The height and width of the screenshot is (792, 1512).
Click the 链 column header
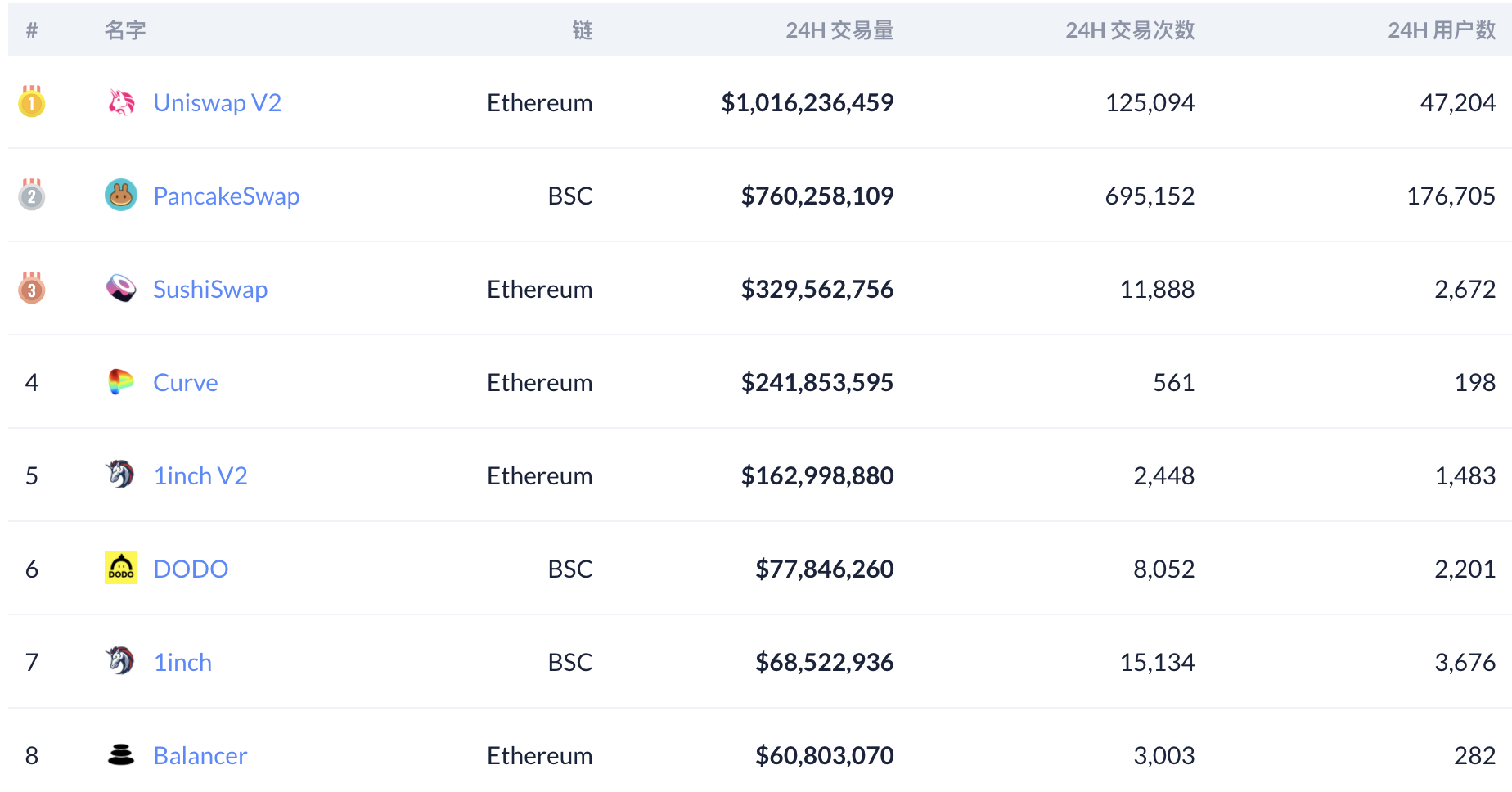click(583, 29)
